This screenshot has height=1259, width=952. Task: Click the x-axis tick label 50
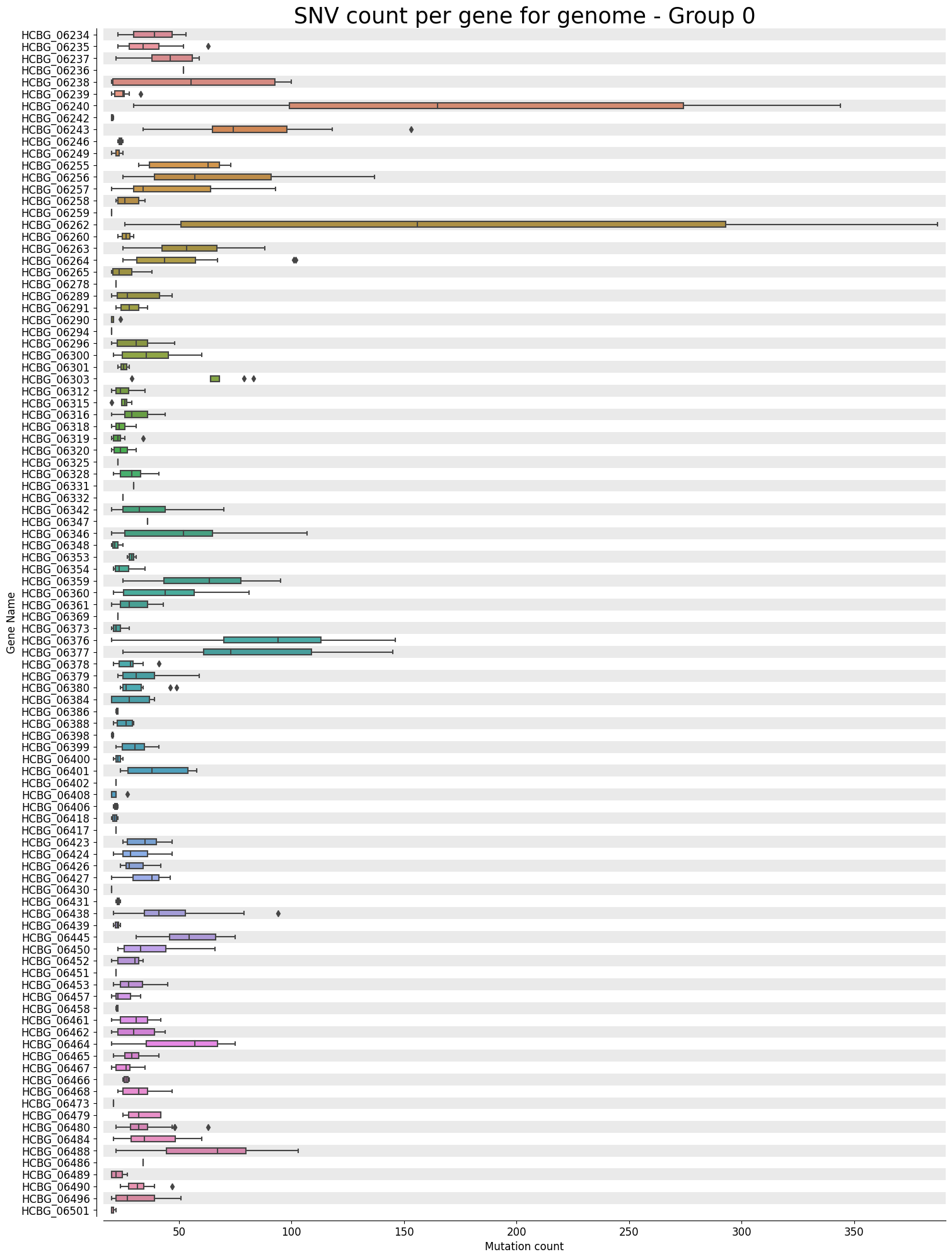179,1232
